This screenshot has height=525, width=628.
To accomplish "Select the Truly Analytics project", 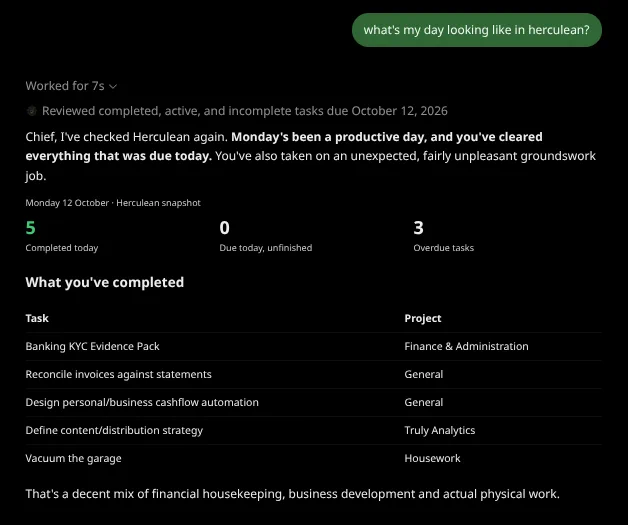I will click(440, 430).
